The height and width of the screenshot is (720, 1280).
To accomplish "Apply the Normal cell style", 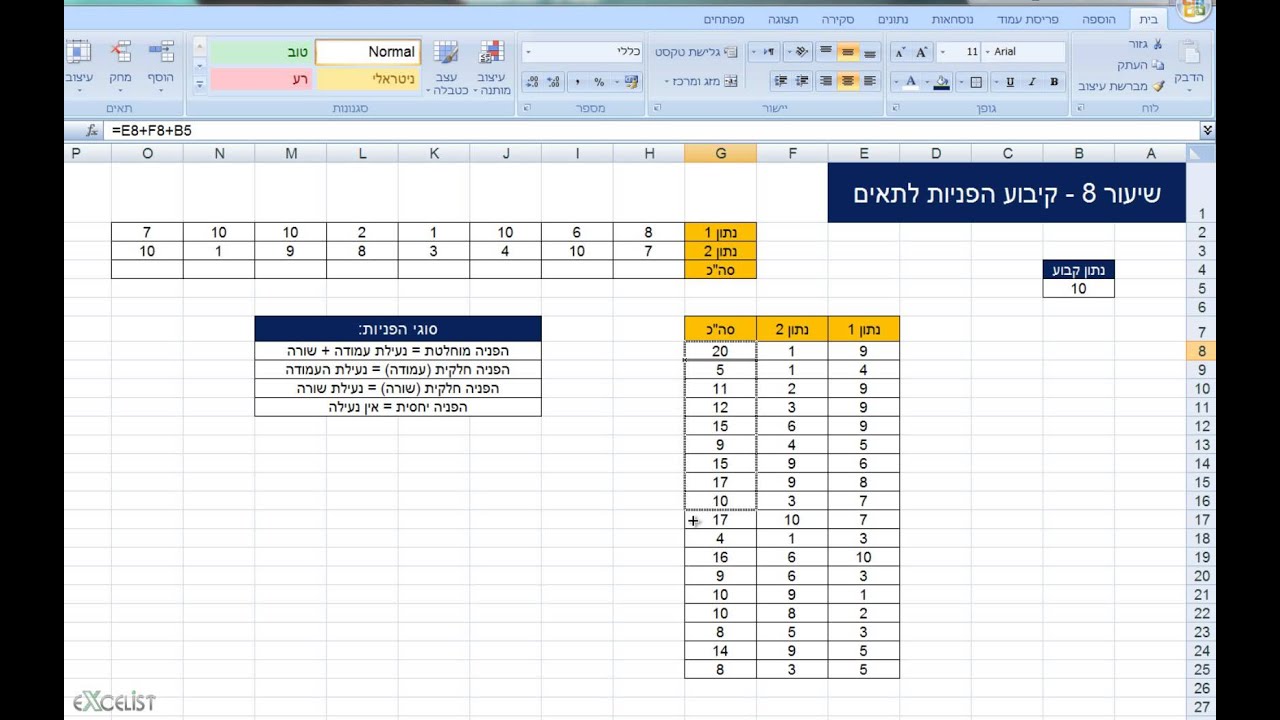I will (368, 51).
